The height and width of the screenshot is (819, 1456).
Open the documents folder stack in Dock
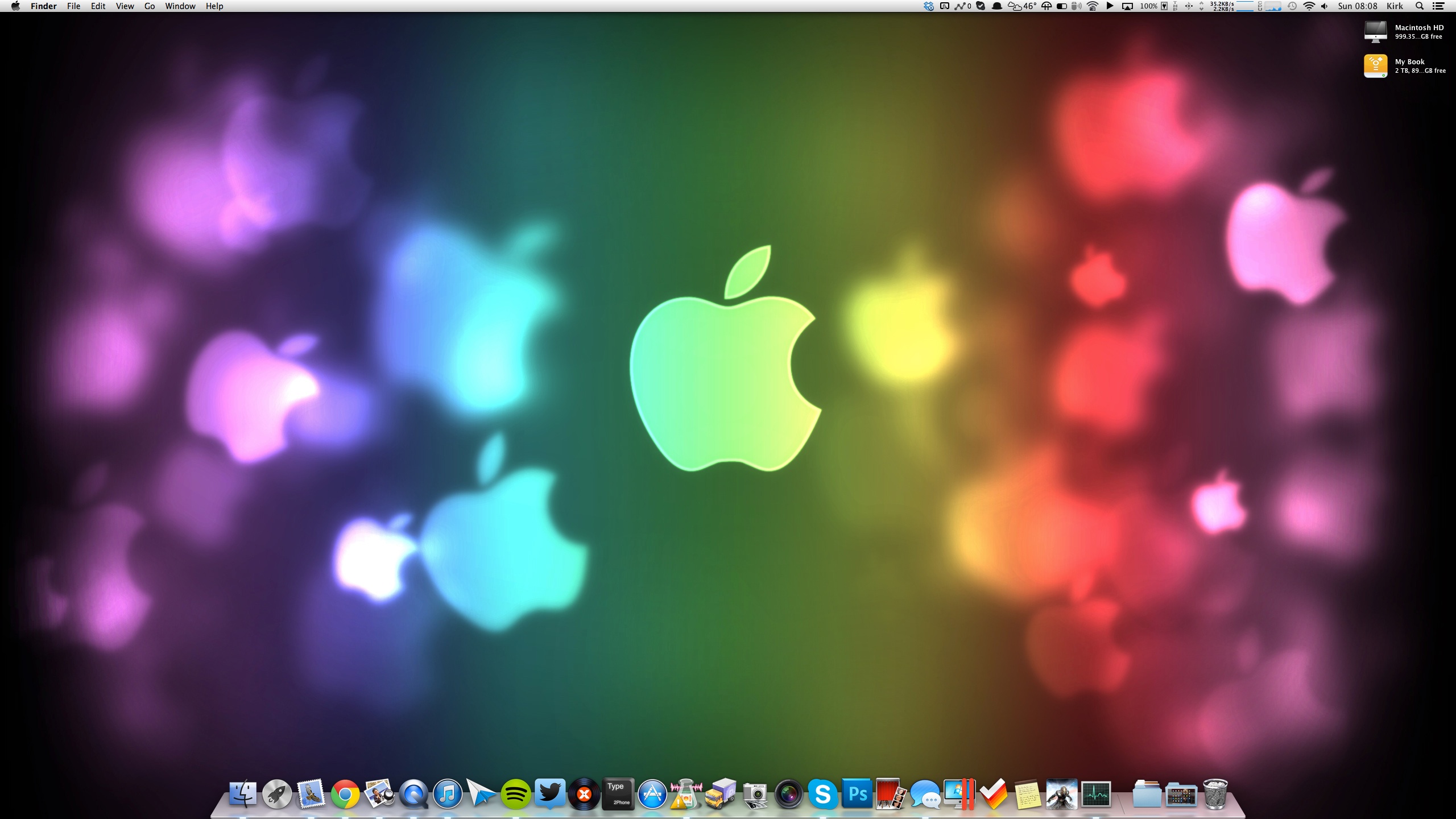pos(1147,794)
